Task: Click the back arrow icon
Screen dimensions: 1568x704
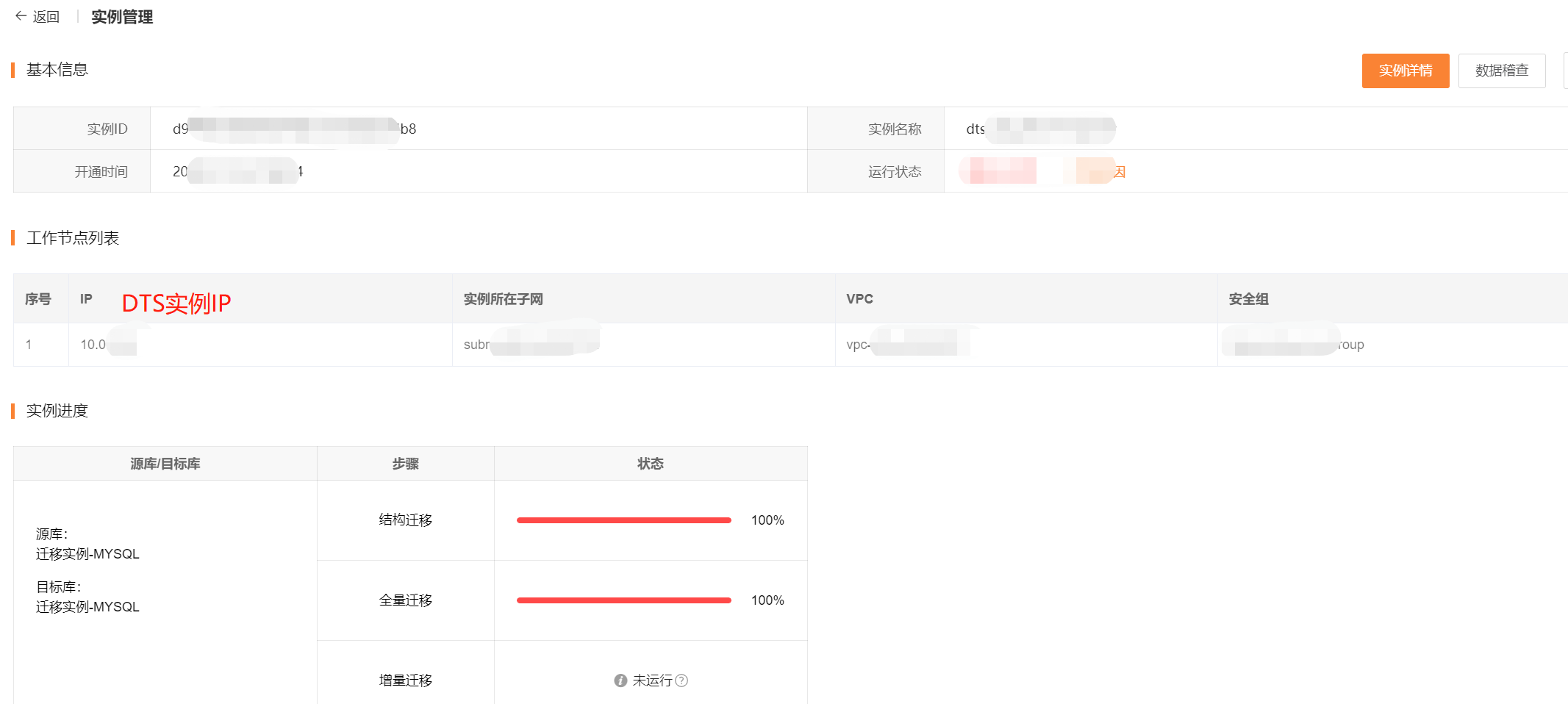Action: pos(21,15)
